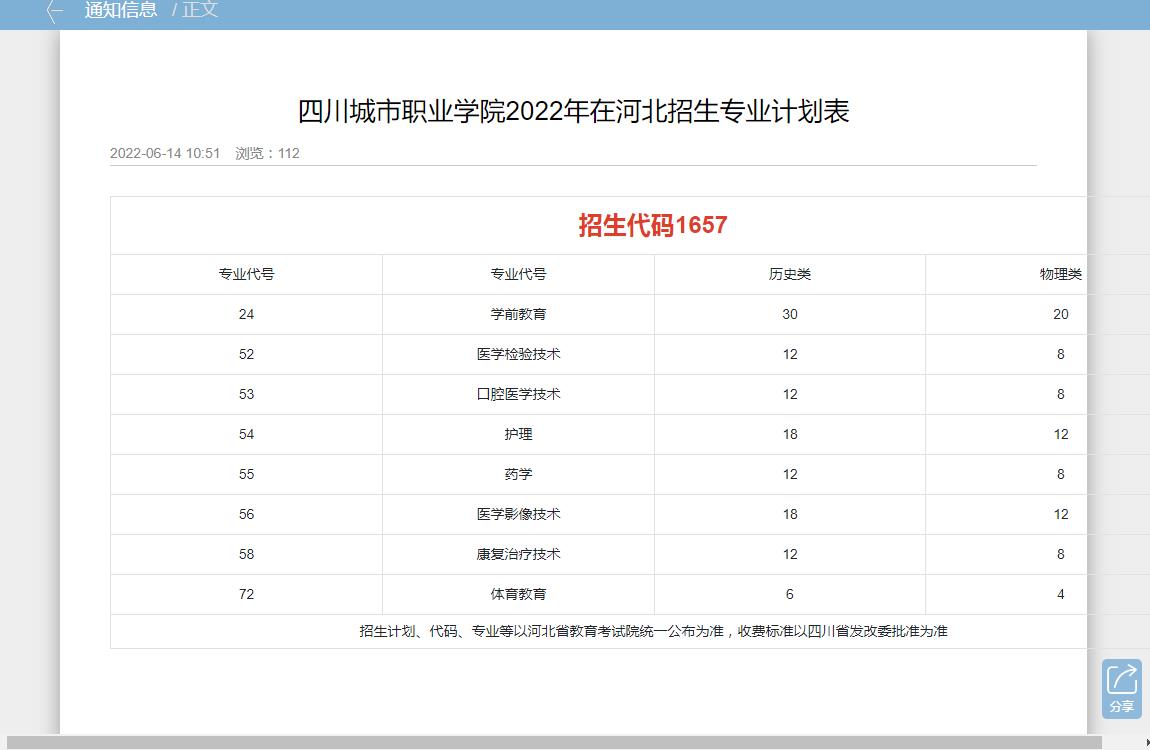Click the date 2022-06-14 10:51
This screenshot has height=750, width=1150.
tap(165, 153)
